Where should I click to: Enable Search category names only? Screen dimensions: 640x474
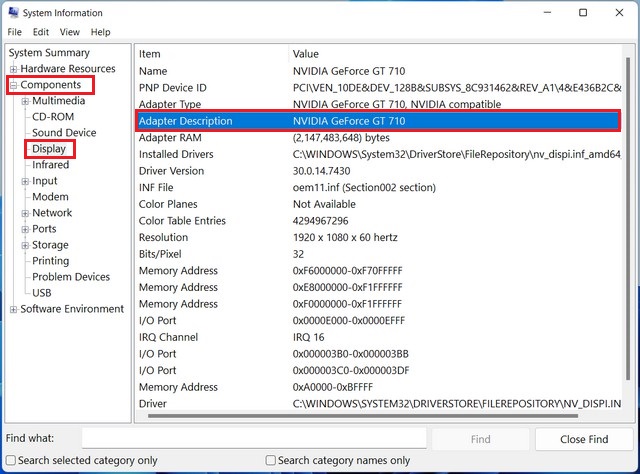click(271, 461)
